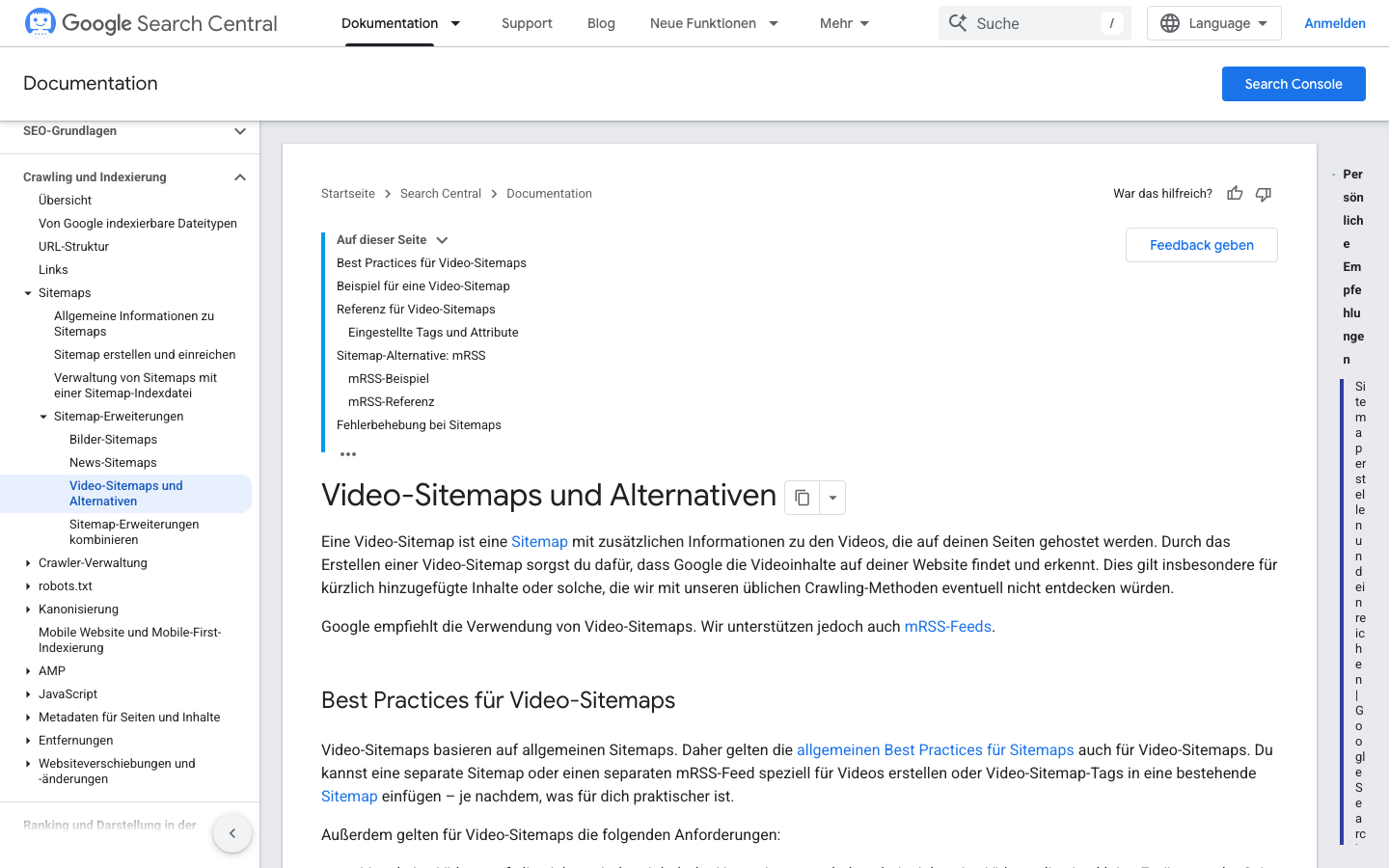Expand the Entfernungen tree item
This screenshot has width=1389, height=868.
pyautogui.click(x=28, y=741)
